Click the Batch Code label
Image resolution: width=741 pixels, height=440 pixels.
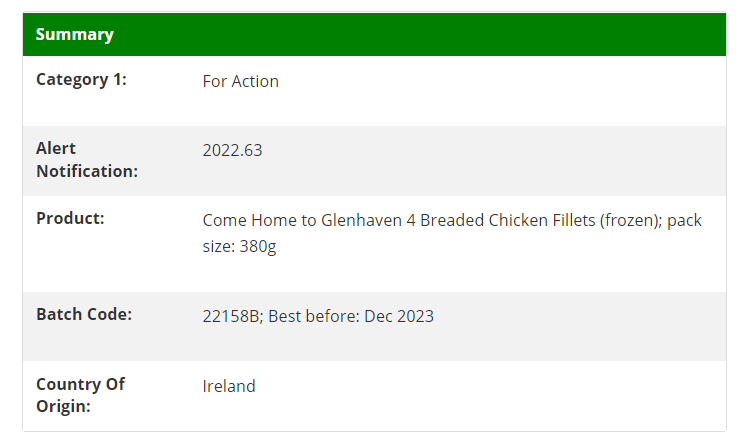coord(84,314)
